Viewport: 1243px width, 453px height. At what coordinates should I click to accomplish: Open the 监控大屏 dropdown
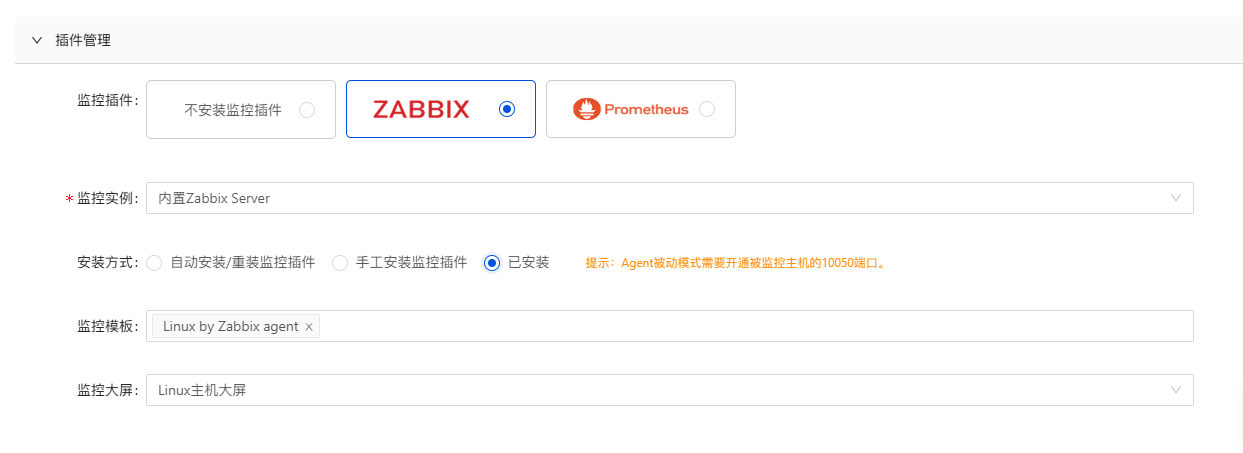tap(660, 390)
